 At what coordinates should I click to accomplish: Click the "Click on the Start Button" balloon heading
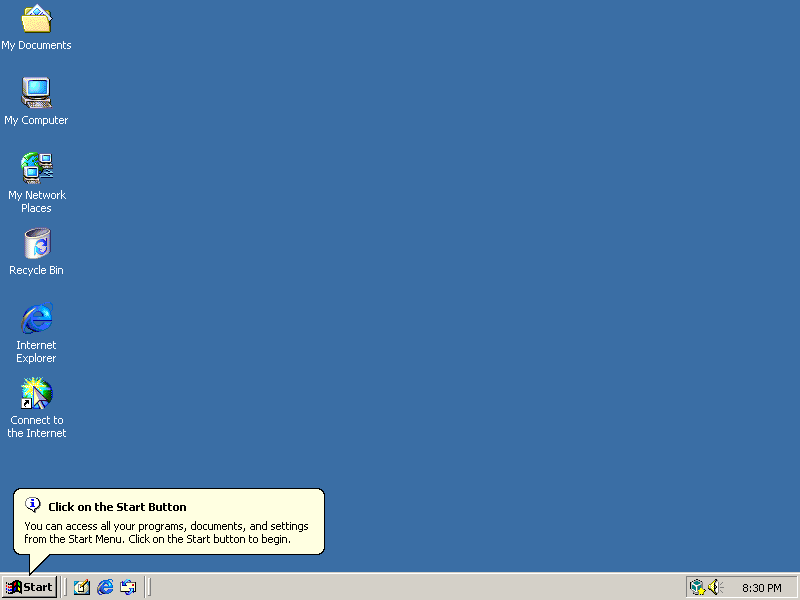coord(117,507)
